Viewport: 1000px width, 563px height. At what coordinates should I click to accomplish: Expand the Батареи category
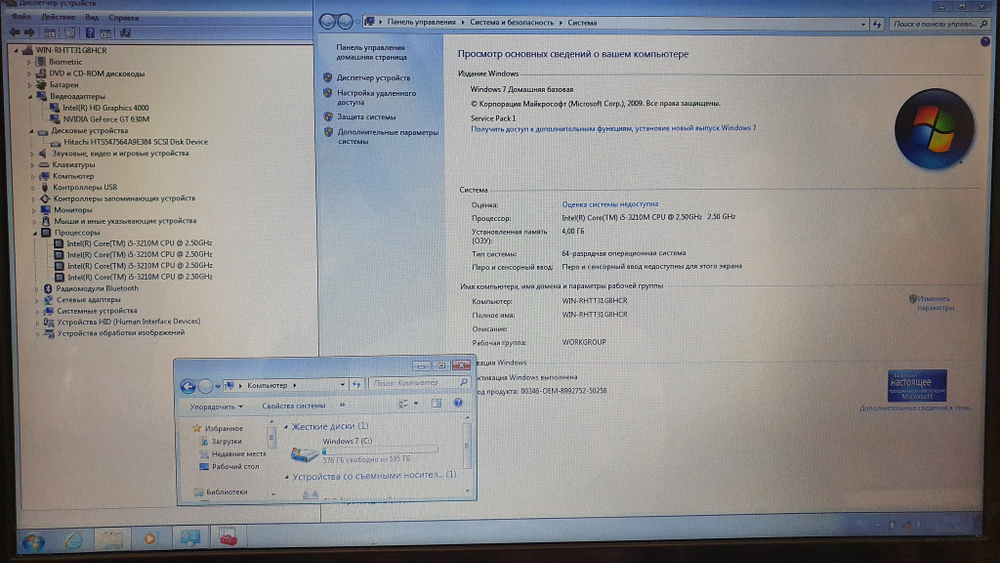[29, 85]
